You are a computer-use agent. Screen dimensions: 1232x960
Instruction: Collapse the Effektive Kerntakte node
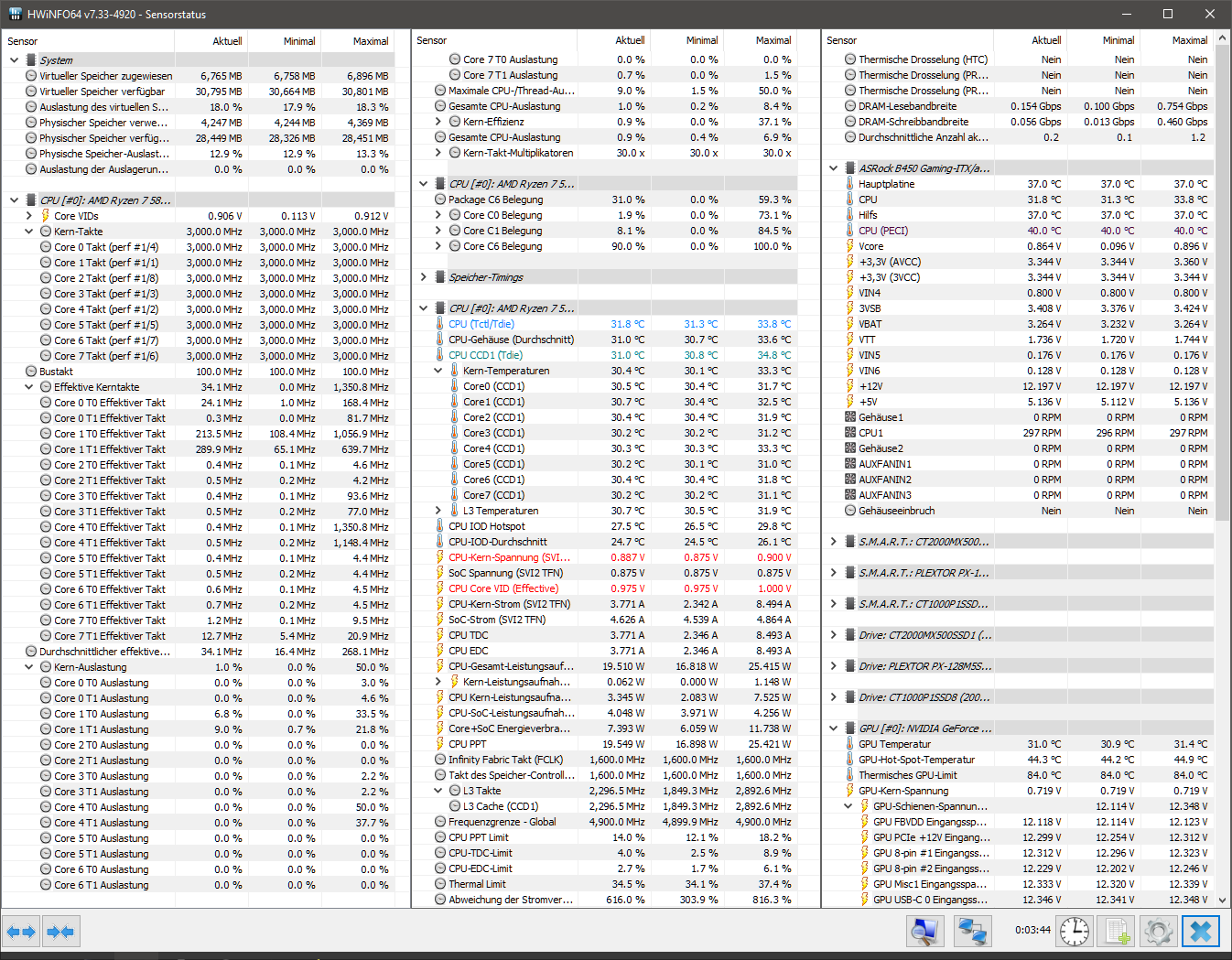coord(29,387)
